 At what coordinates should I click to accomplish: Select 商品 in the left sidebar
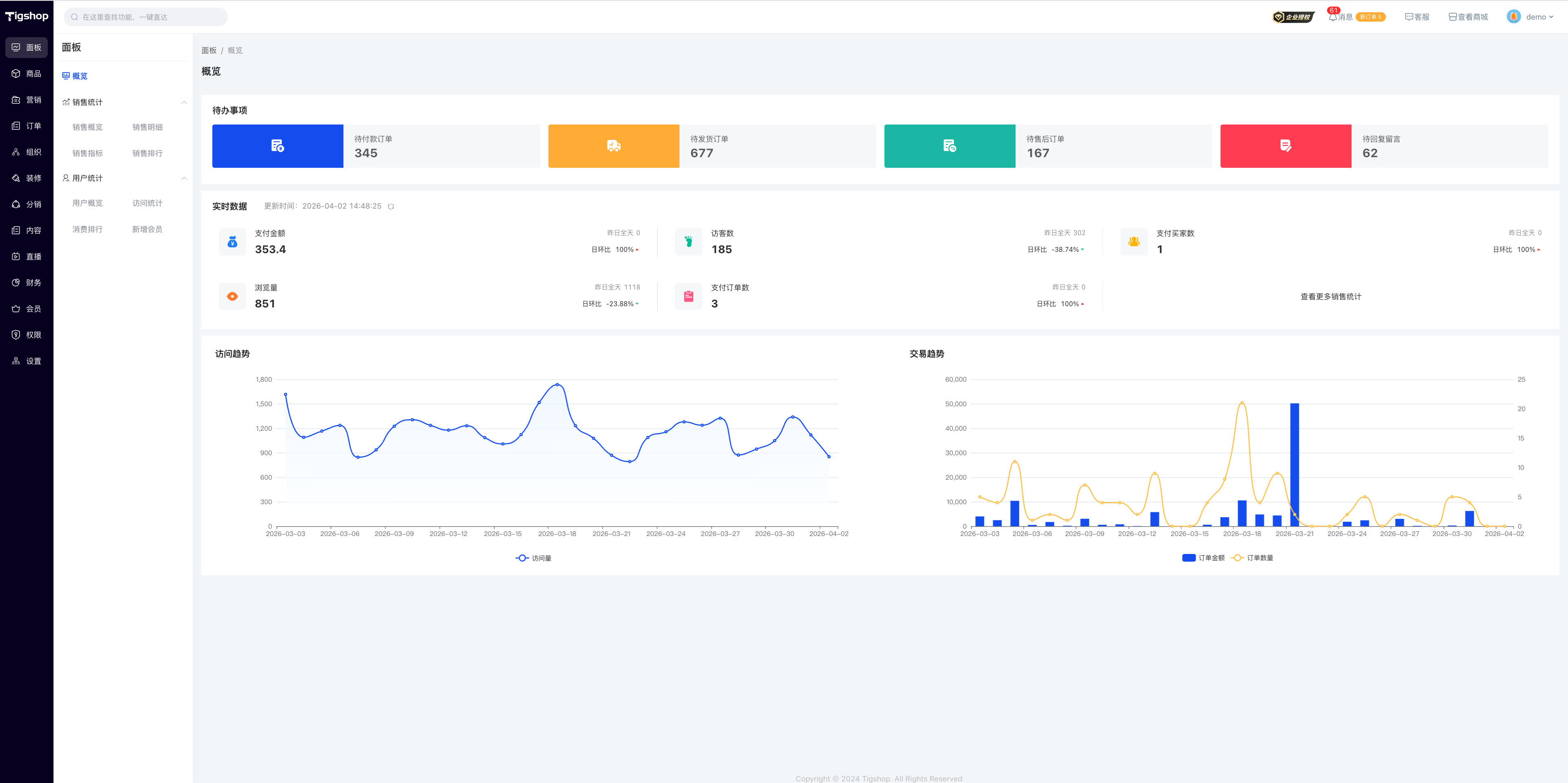pos(27,73)
